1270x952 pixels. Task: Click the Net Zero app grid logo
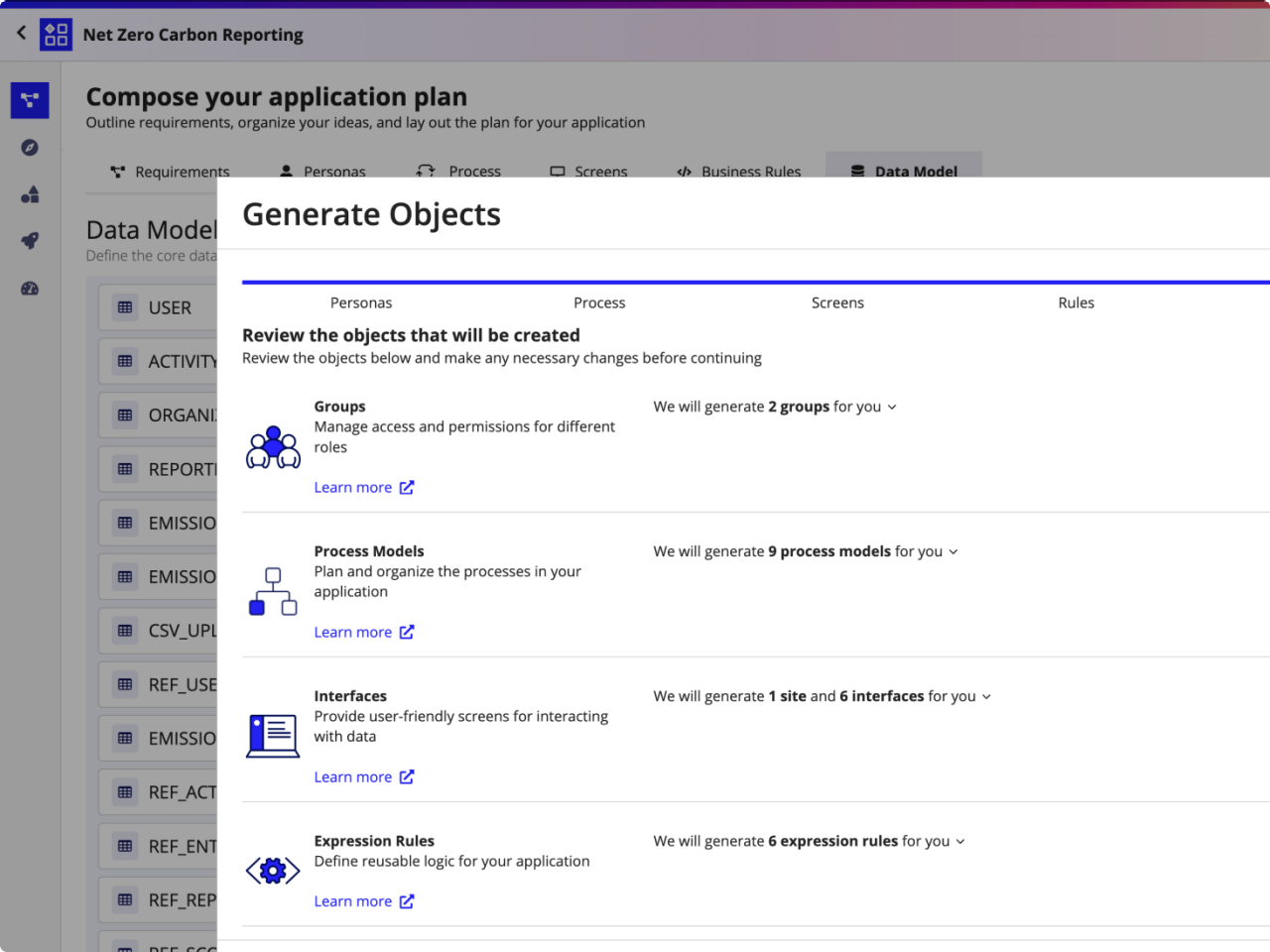(x=56, y=34)
